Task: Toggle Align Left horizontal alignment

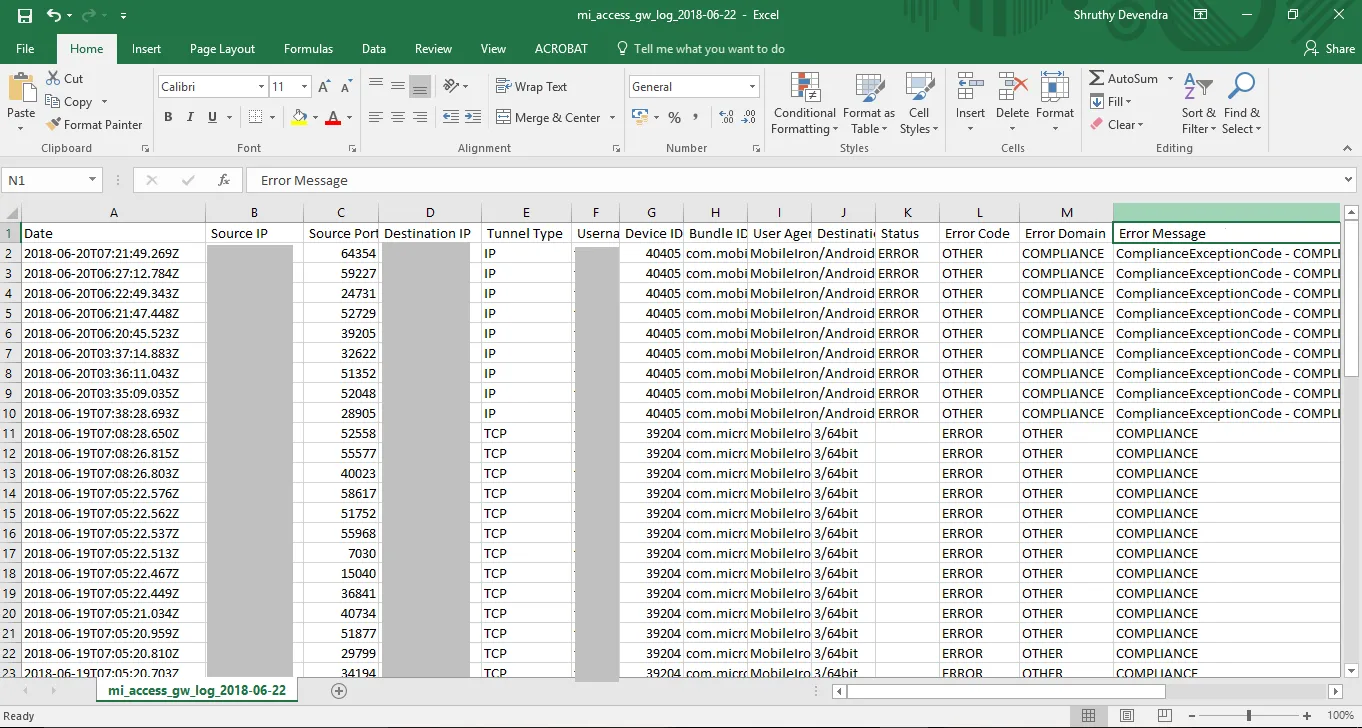Action: click(375, 117)
